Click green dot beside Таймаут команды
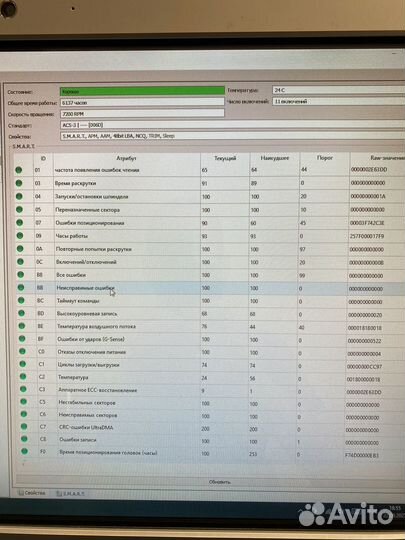Screen dimensions: 405x540 click(21, 300)
